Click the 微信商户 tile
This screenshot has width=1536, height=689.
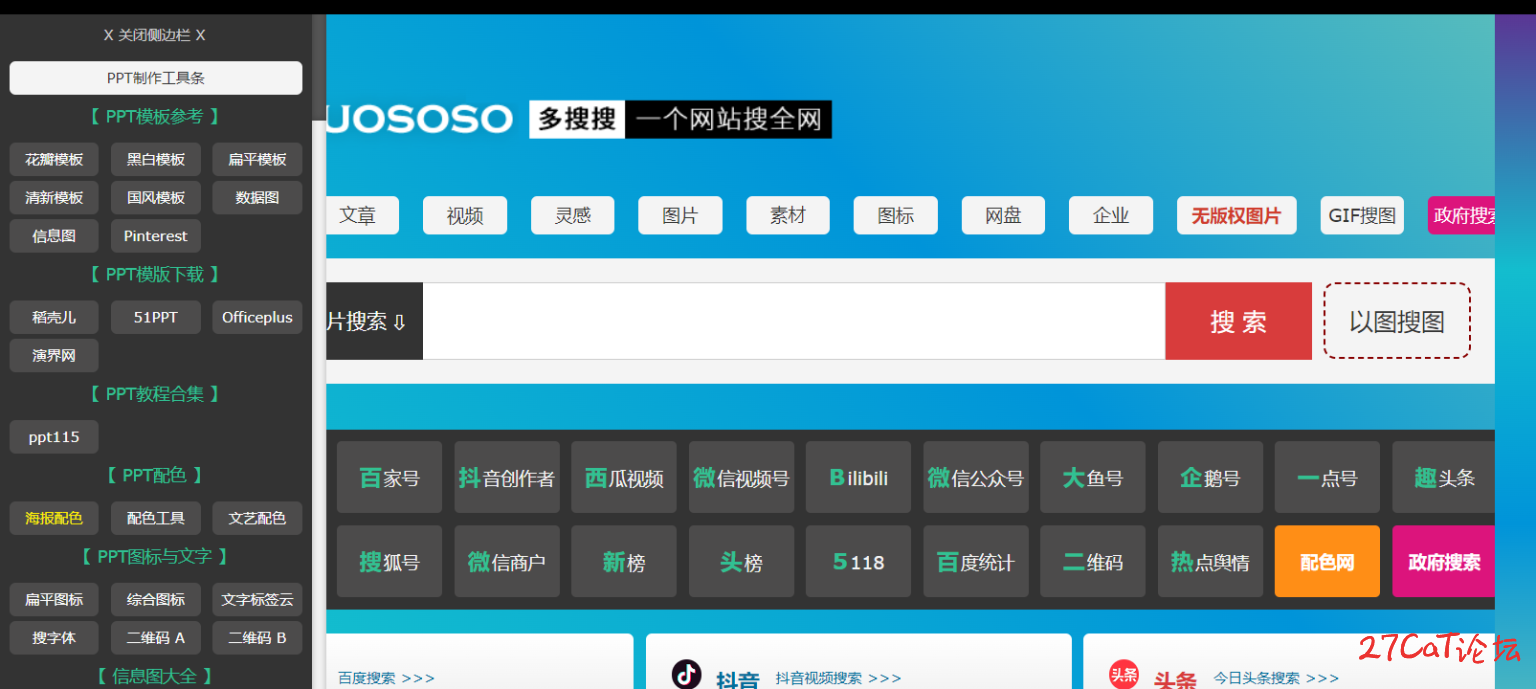[x=507, y=561]
